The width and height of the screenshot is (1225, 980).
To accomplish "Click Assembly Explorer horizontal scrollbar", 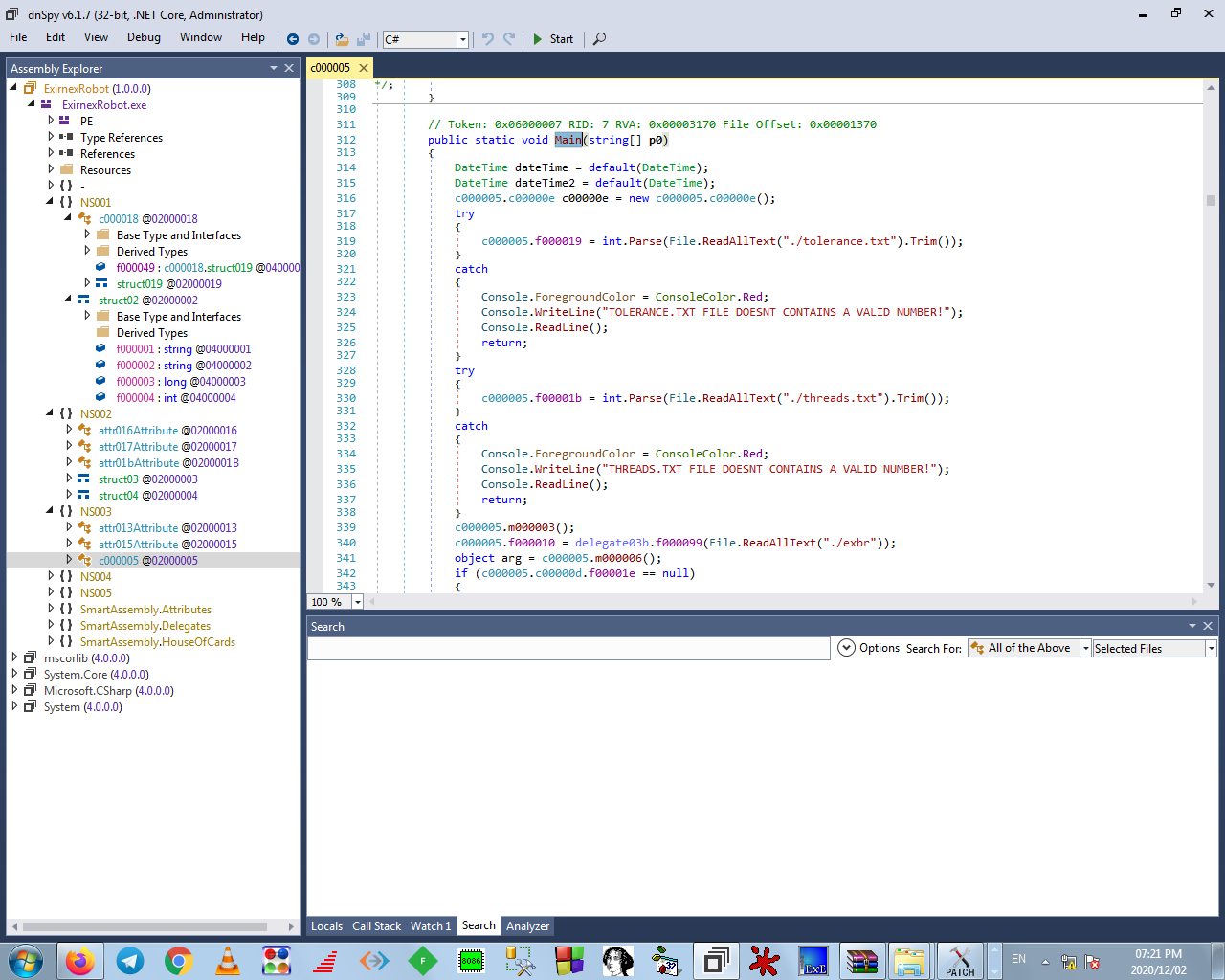I will [x=145, y=926].
